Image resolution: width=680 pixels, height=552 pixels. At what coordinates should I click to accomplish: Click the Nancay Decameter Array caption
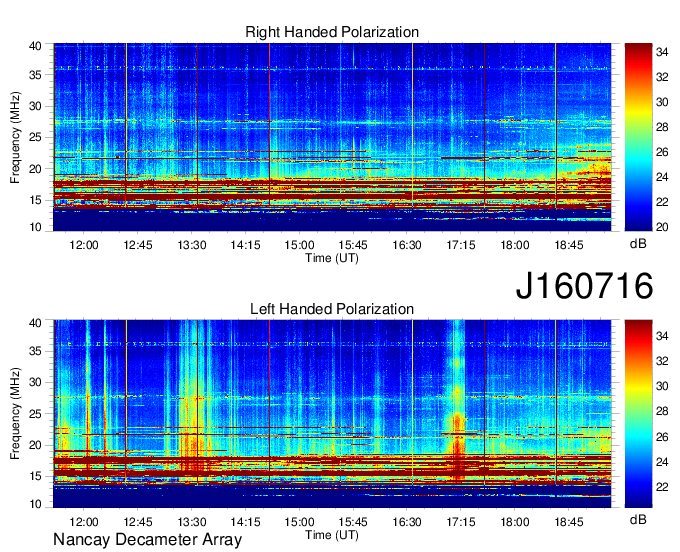tap(147, 540)
